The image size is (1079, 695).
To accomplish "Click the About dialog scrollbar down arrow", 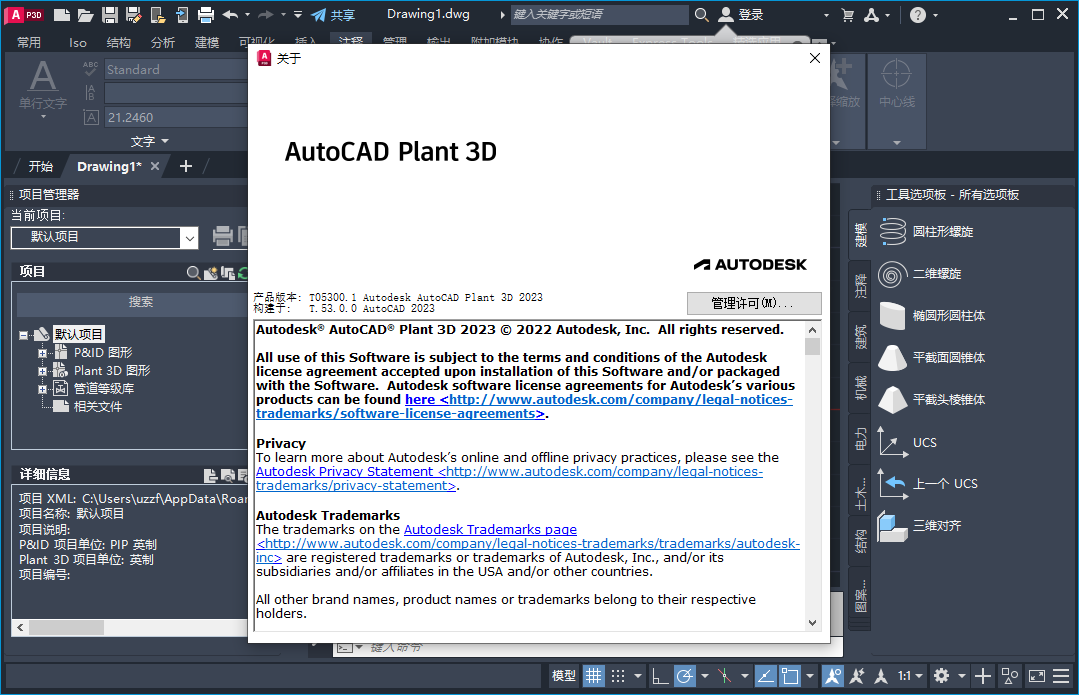I will pos(812,622).
